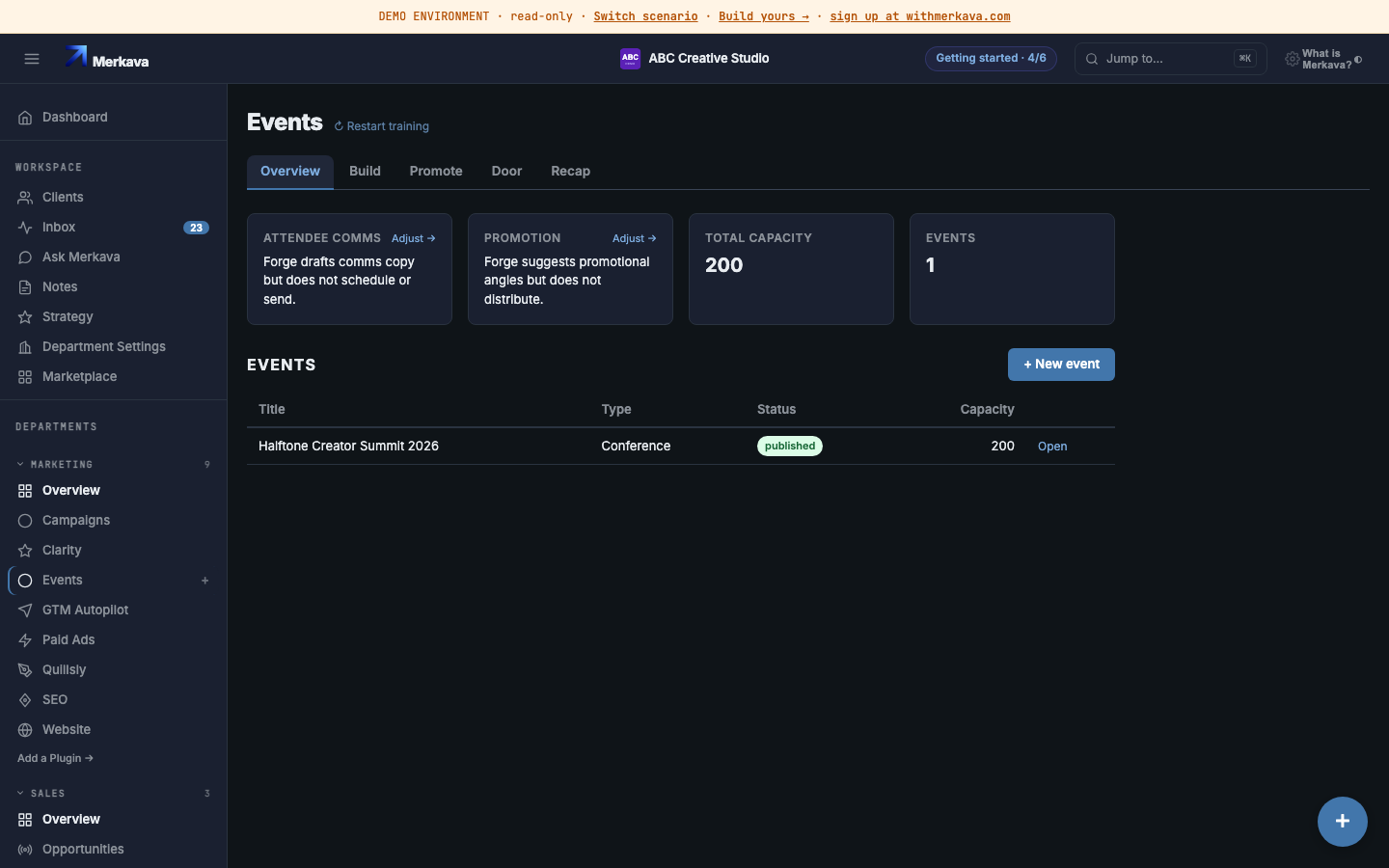Click the Campaigns circle icon
The height and width of the screenshot is (868, 1389).
tap(25, 521)
